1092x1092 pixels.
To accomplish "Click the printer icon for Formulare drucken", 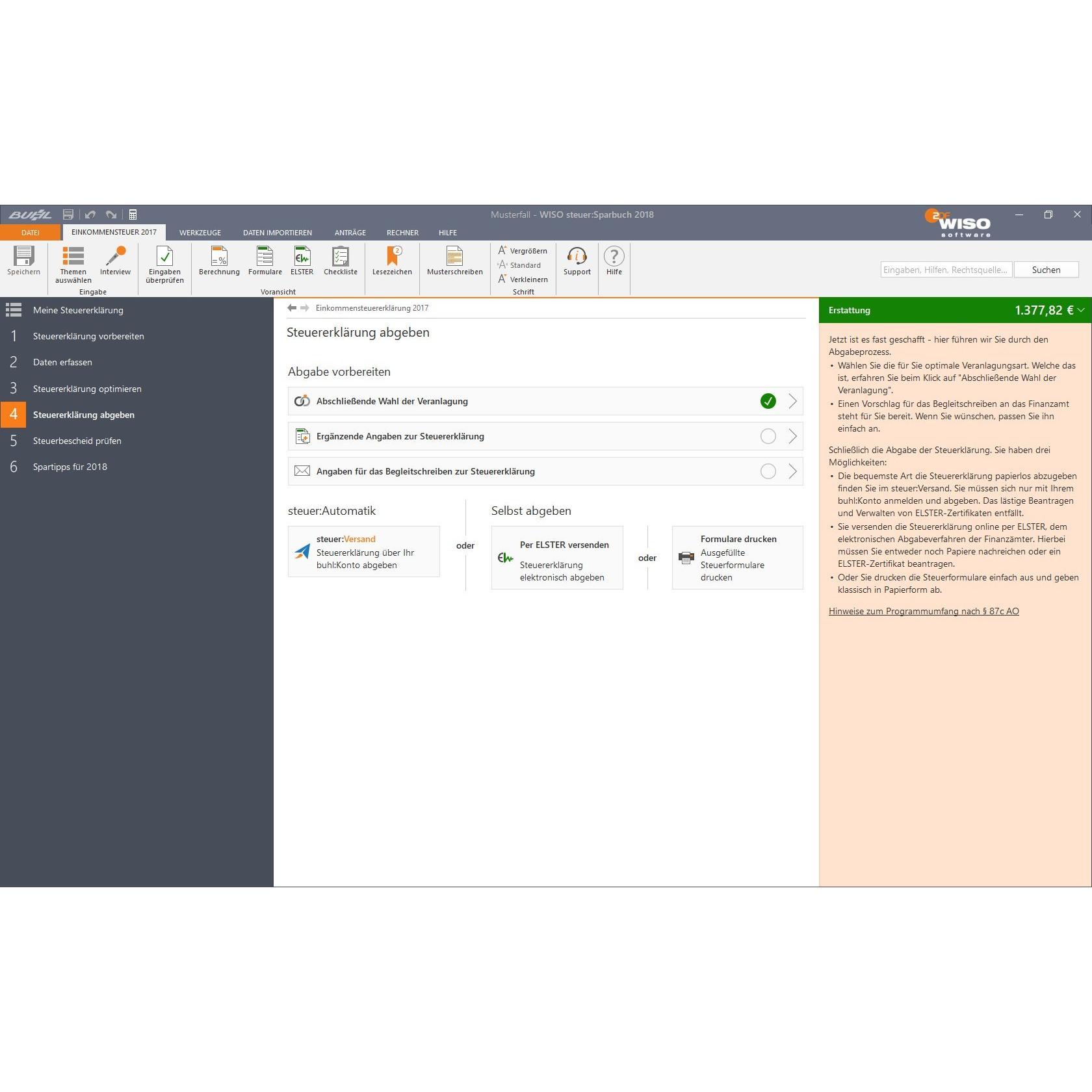I will pos(686,558).
